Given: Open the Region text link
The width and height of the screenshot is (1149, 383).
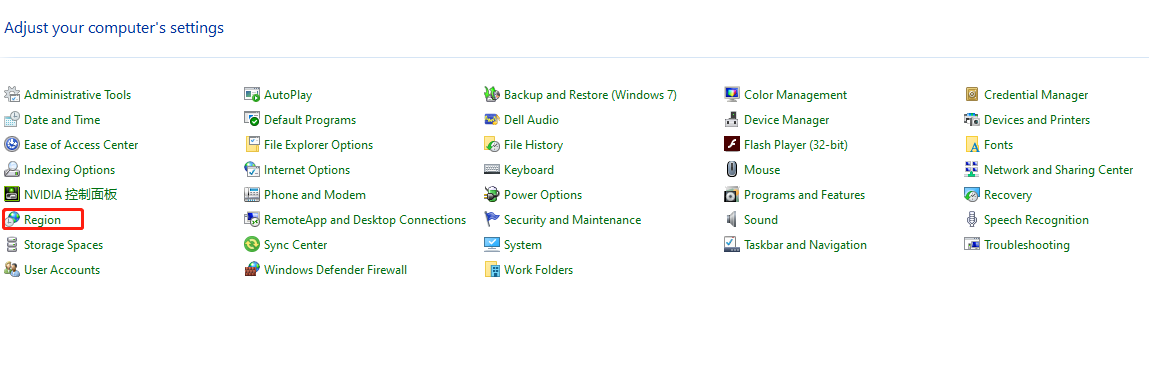Looking at the screenshot, I should coord(43,220).
